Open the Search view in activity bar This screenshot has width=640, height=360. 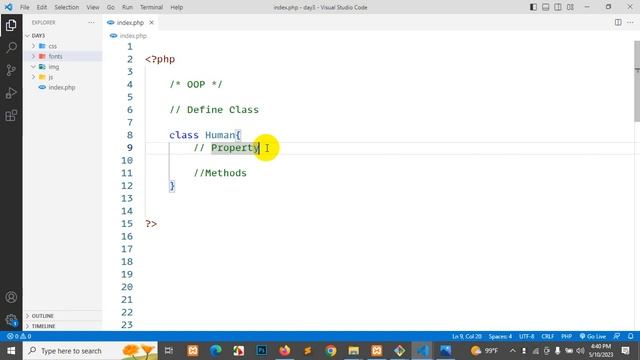point(11,48)
